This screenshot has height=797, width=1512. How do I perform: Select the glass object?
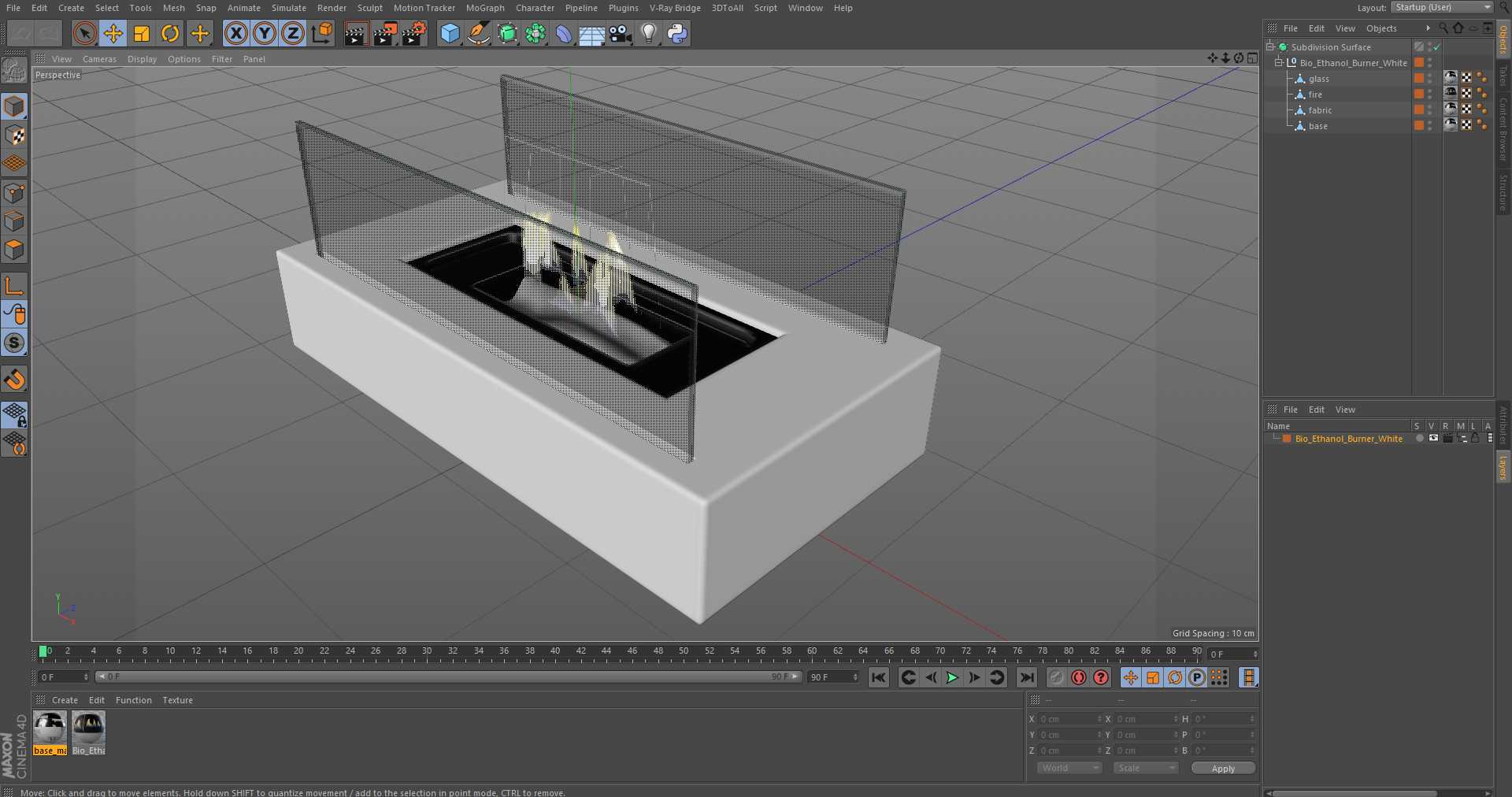pyautogui.click(x=1318, y=79)
